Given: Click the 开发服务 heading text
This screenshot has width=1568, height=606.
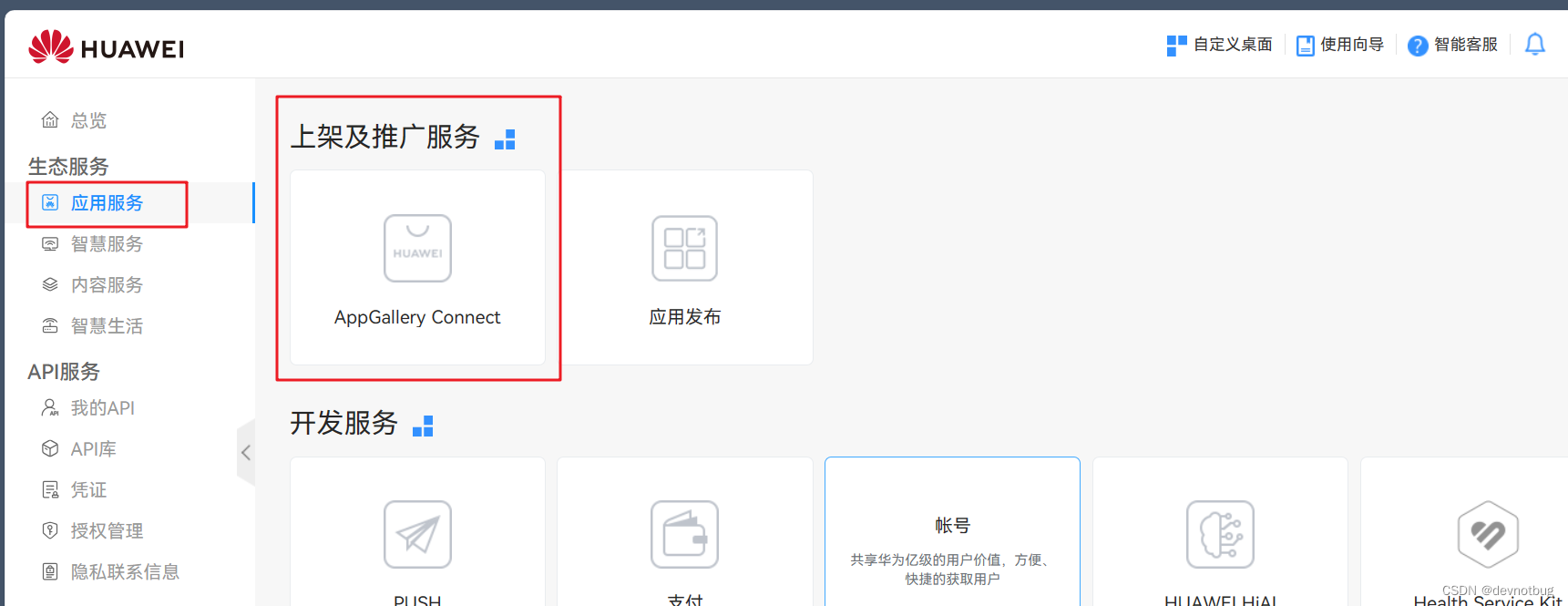Looking at the screenshot, I should [344, 423].
